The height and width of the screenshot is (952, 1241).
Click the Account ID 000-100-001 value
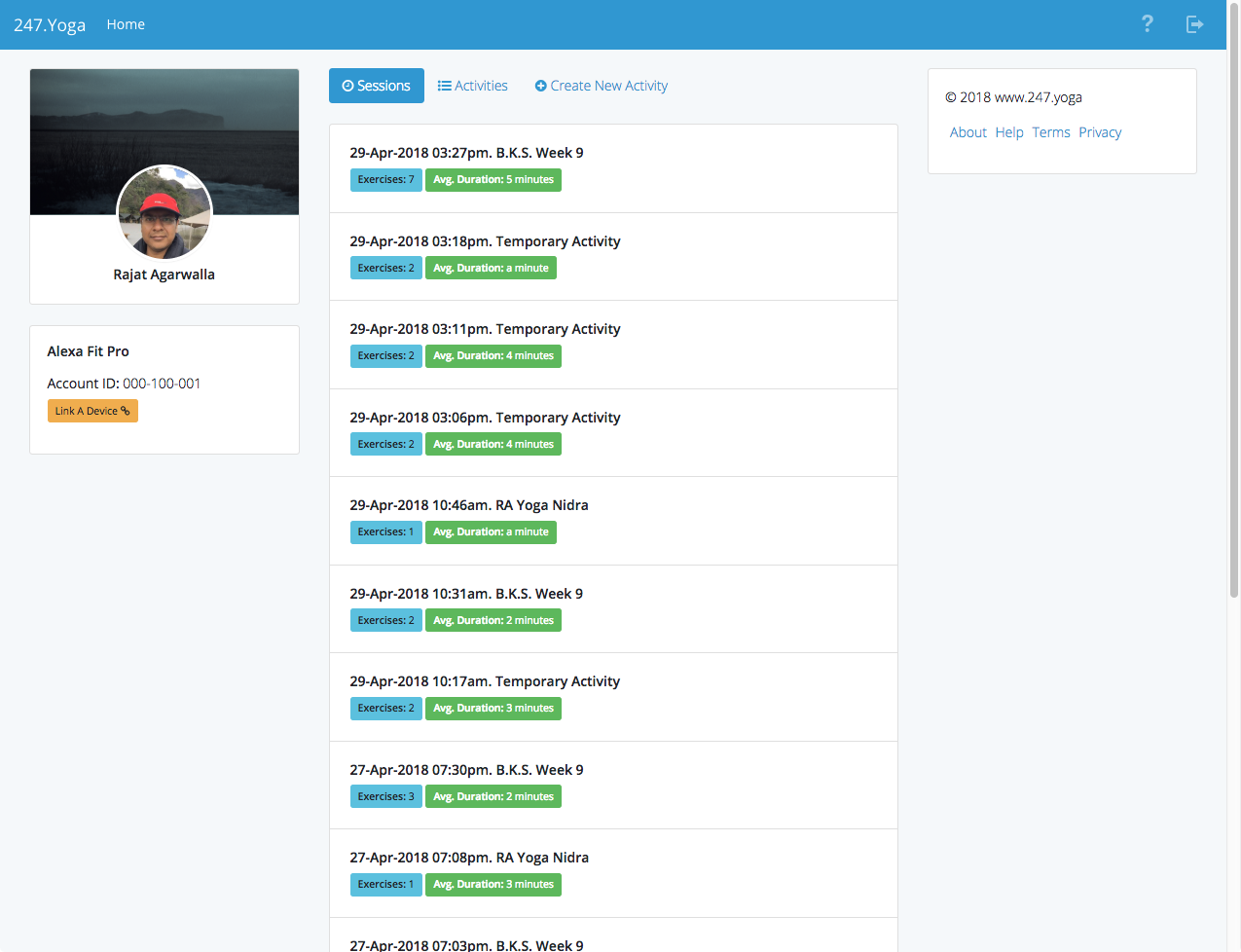coord(162,384)
